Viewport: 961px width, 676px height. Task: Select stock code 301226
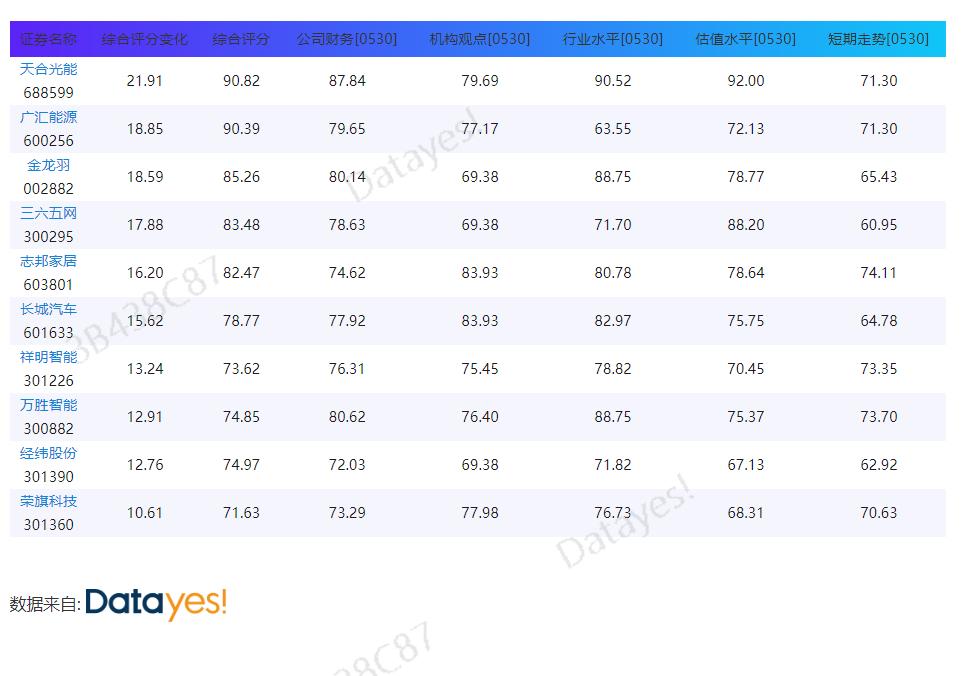(48, 381)
